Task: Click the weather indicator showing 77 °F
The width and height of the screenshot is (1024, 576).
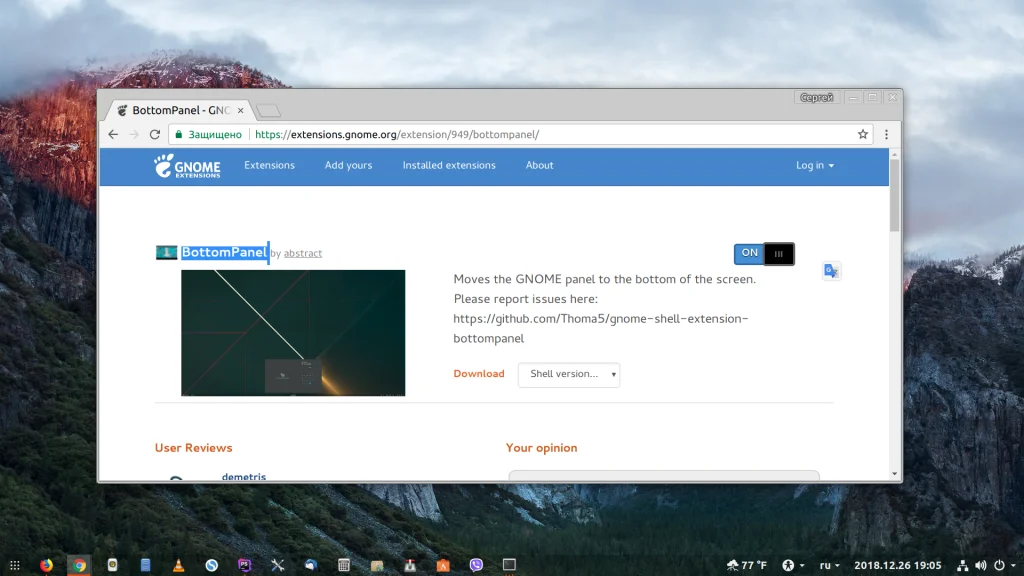Action: point(746,565)
